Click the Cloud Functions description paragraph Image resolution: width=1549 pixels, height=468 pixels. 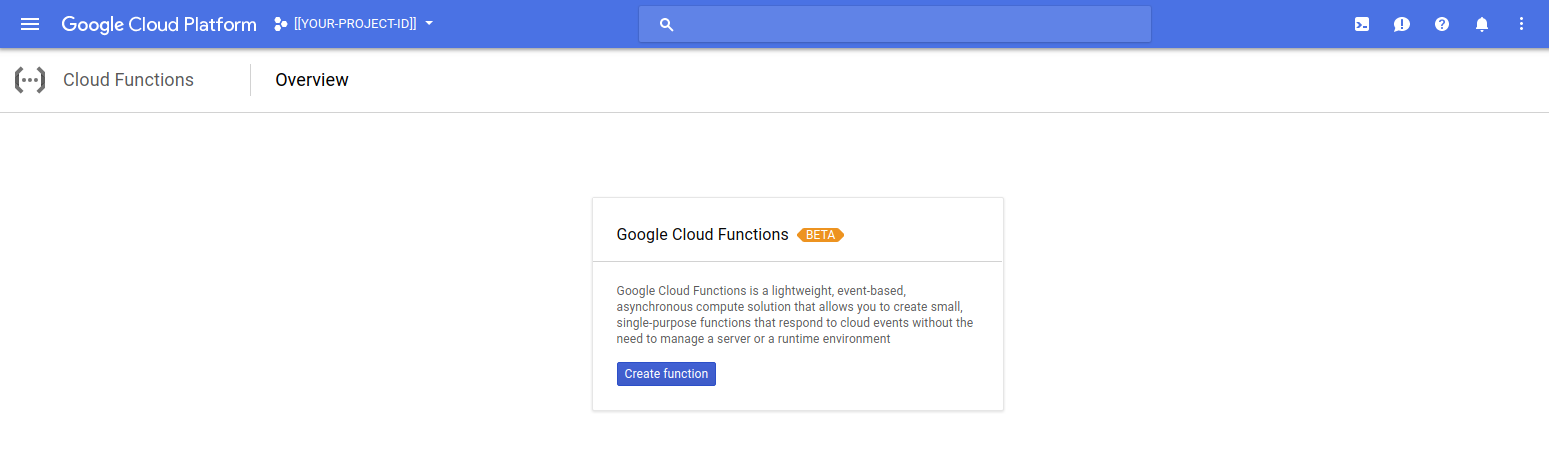point(795,315)
